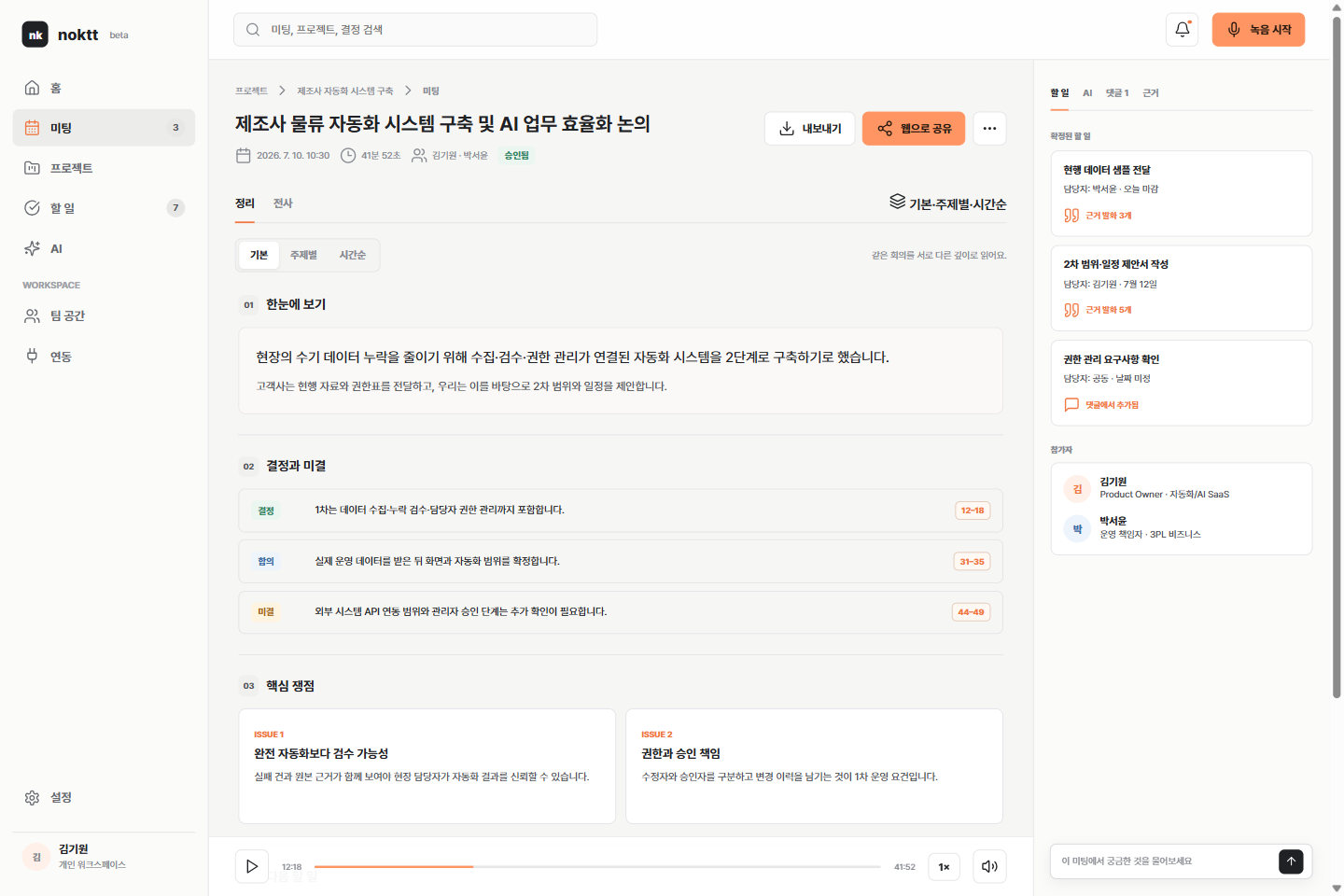Open the notifications bell
The height and width of the screenshot is (896, 1344).
click(1183, 30)
